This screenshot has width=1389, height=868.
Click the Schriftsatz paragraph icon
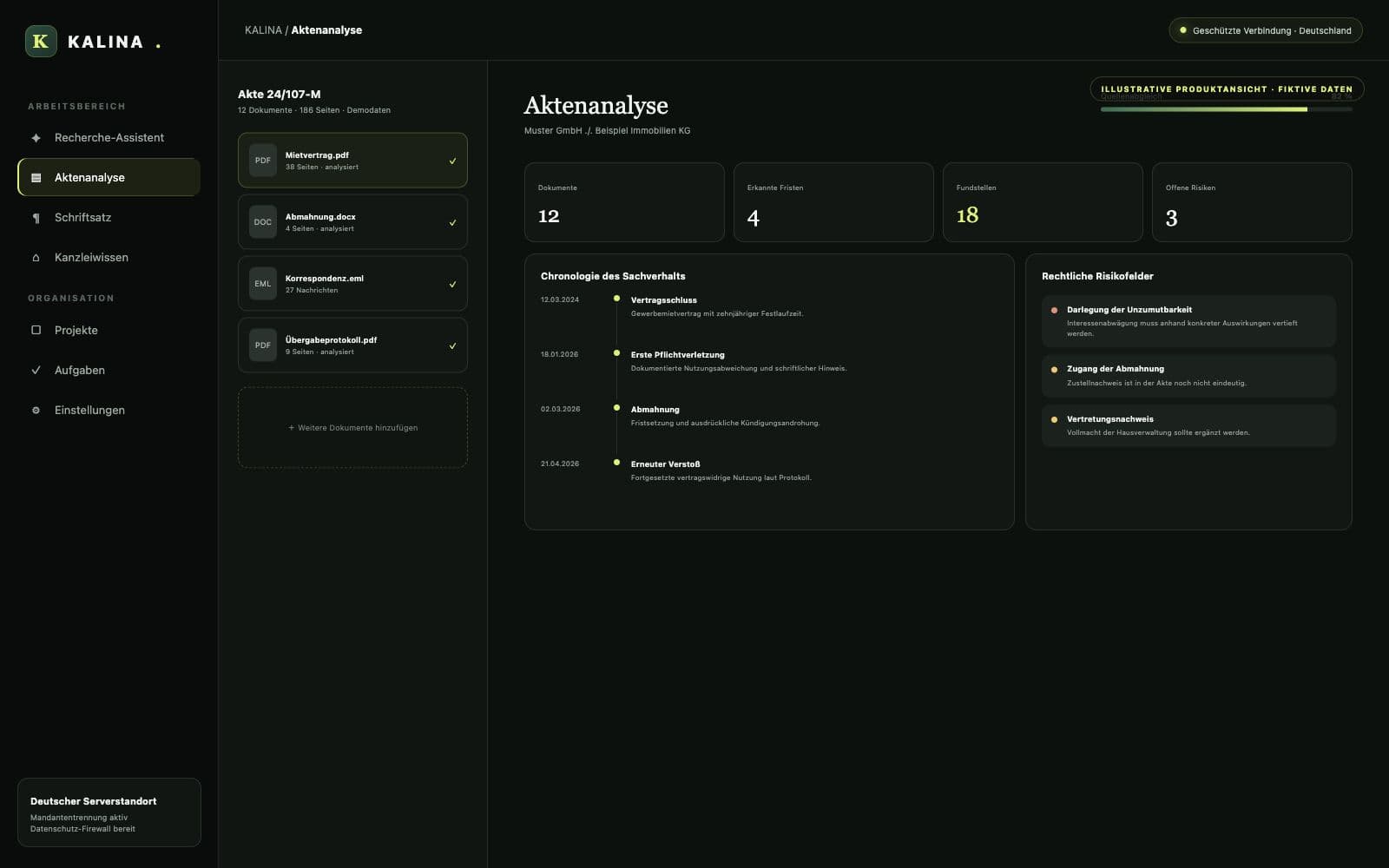coord(36,218)
